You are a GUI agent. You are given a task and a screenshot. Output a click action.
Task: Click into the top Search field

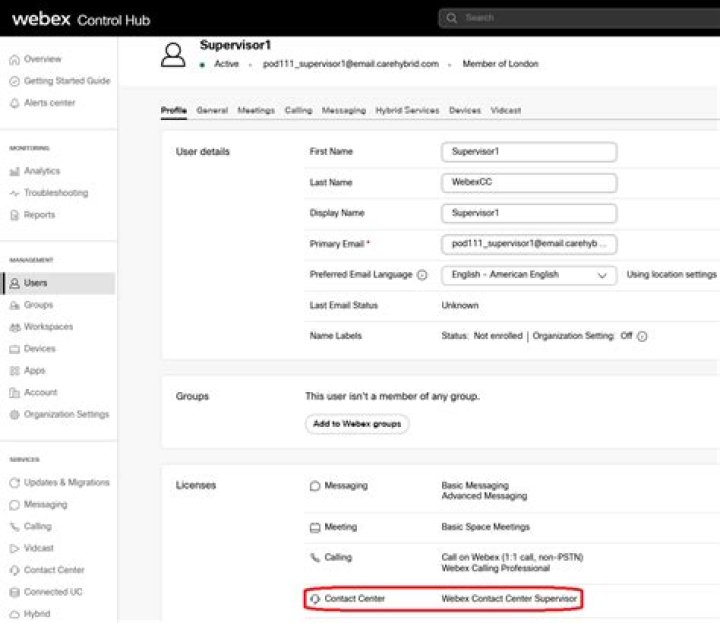click(x=579, y=18)
